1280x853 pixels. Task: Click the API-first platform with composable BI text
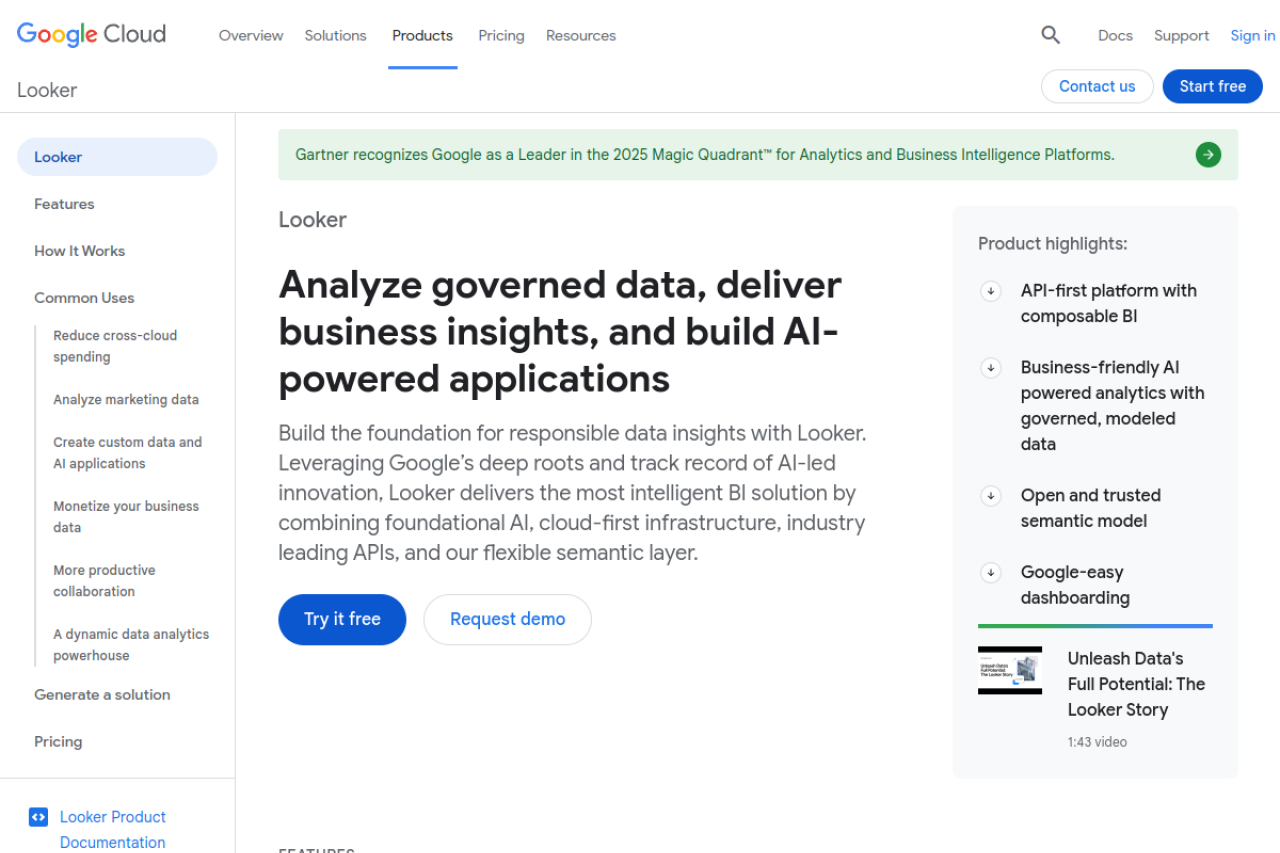(1109, 304)
